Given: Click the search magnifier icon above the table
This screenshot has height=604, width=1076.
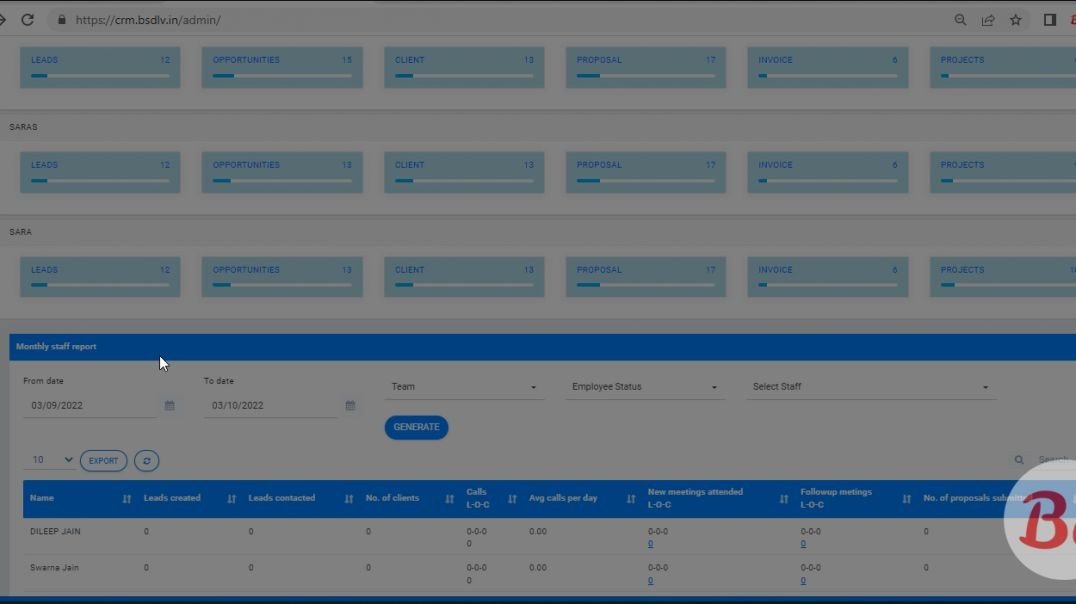Looking at the screenshot, I should point(1019,459).
